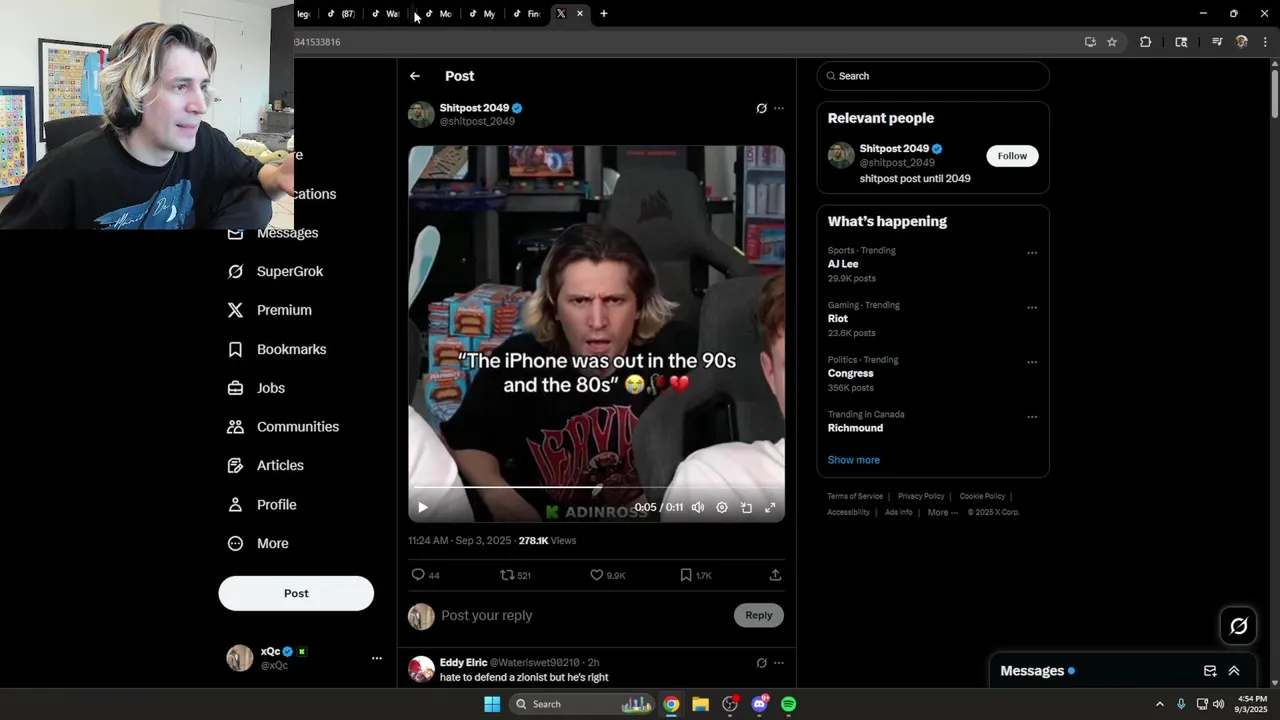The height and width of the screenshot is (720, 1280).
Task: Bookmark the post with 1.7K bookmarks
Action: coord(695,575)
